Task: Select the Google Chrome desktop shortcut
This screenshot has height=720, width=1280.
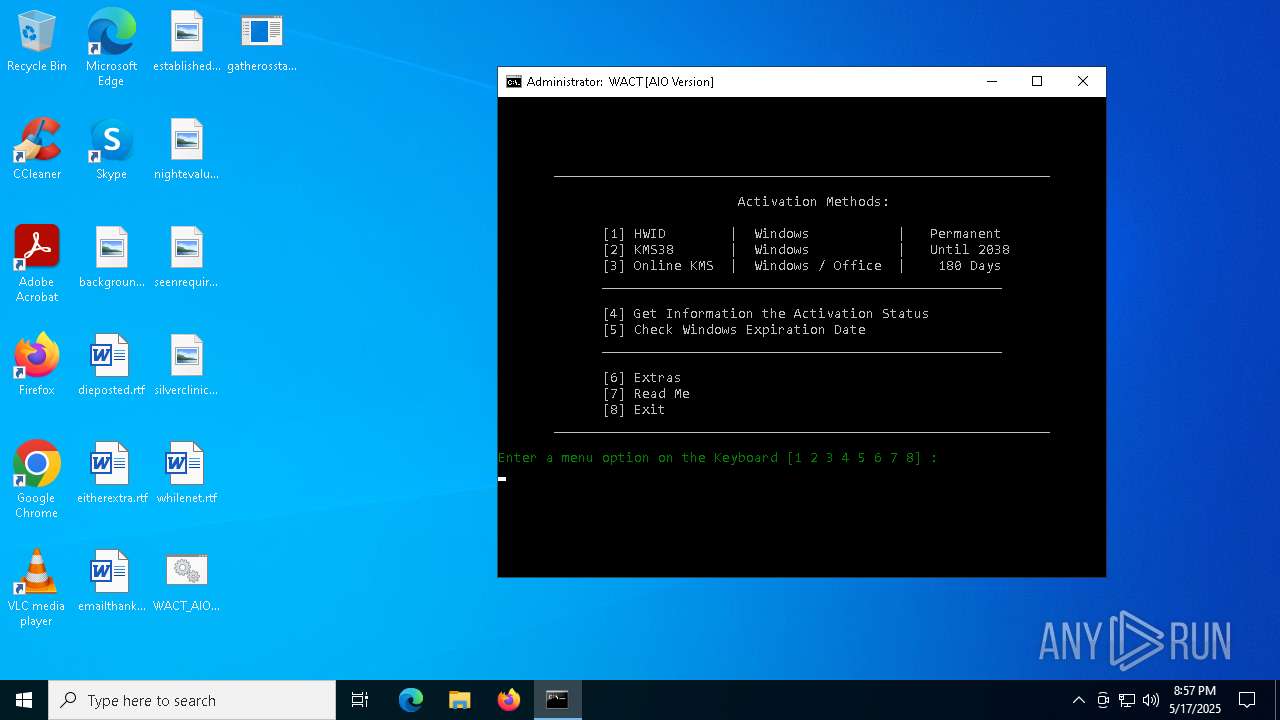Action: [37, 479]
